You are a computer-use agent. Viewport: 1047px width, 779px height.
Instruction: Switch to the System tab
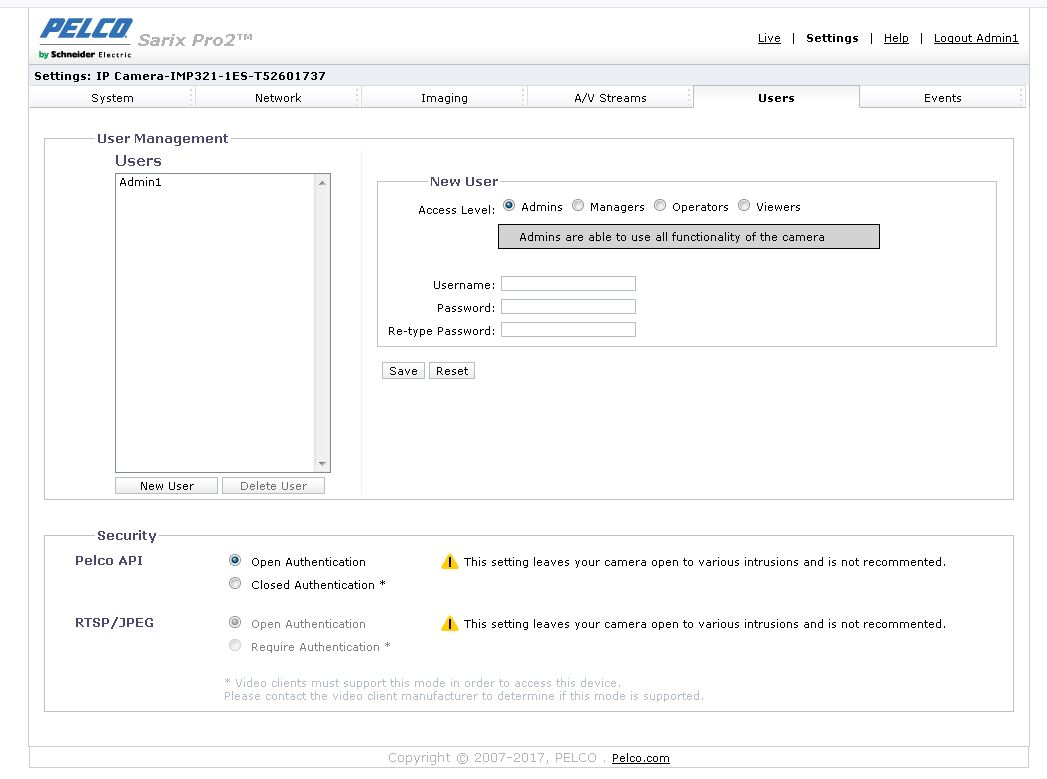coord(111,97)
